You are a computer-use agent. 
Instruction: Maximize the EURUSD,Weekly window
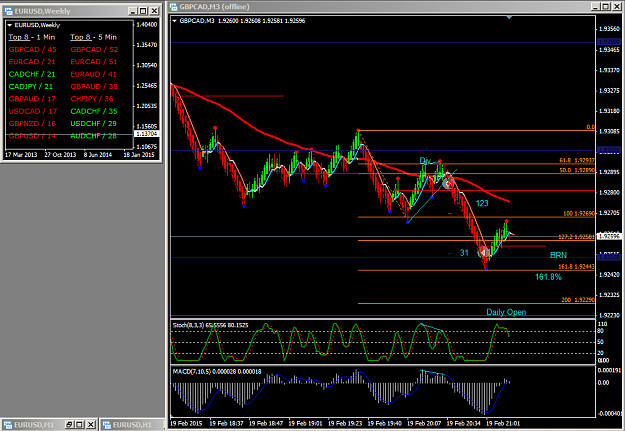click(143, 11)
